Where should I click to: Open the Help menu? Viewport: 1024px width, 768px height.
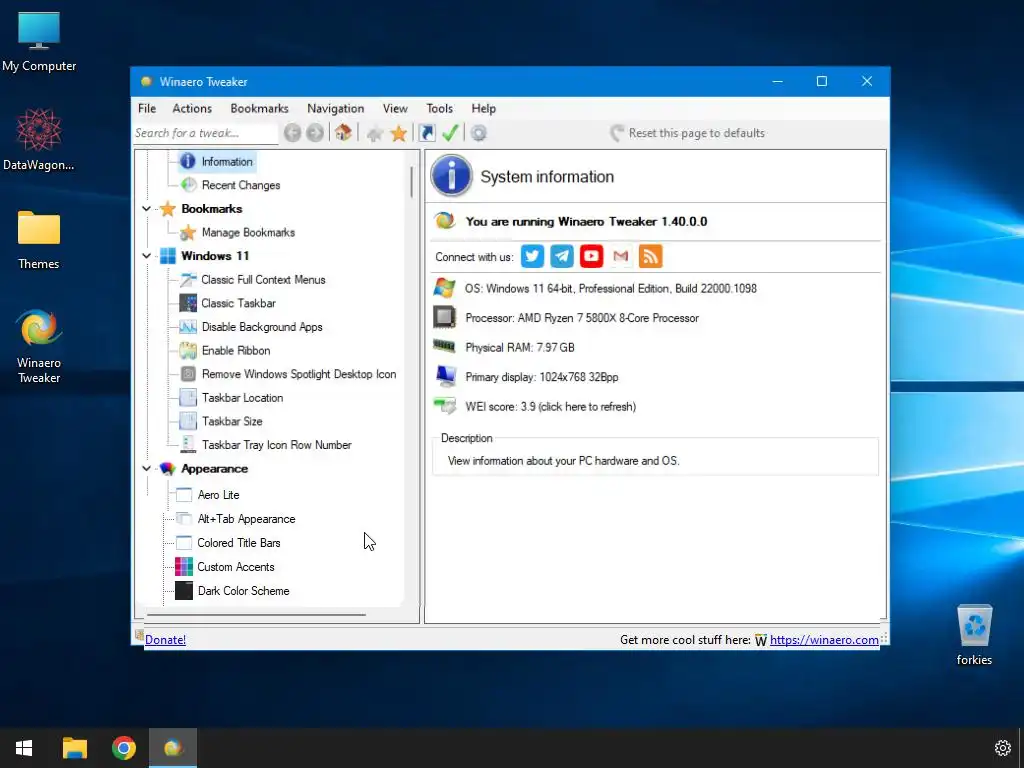(x=484, y=108)
